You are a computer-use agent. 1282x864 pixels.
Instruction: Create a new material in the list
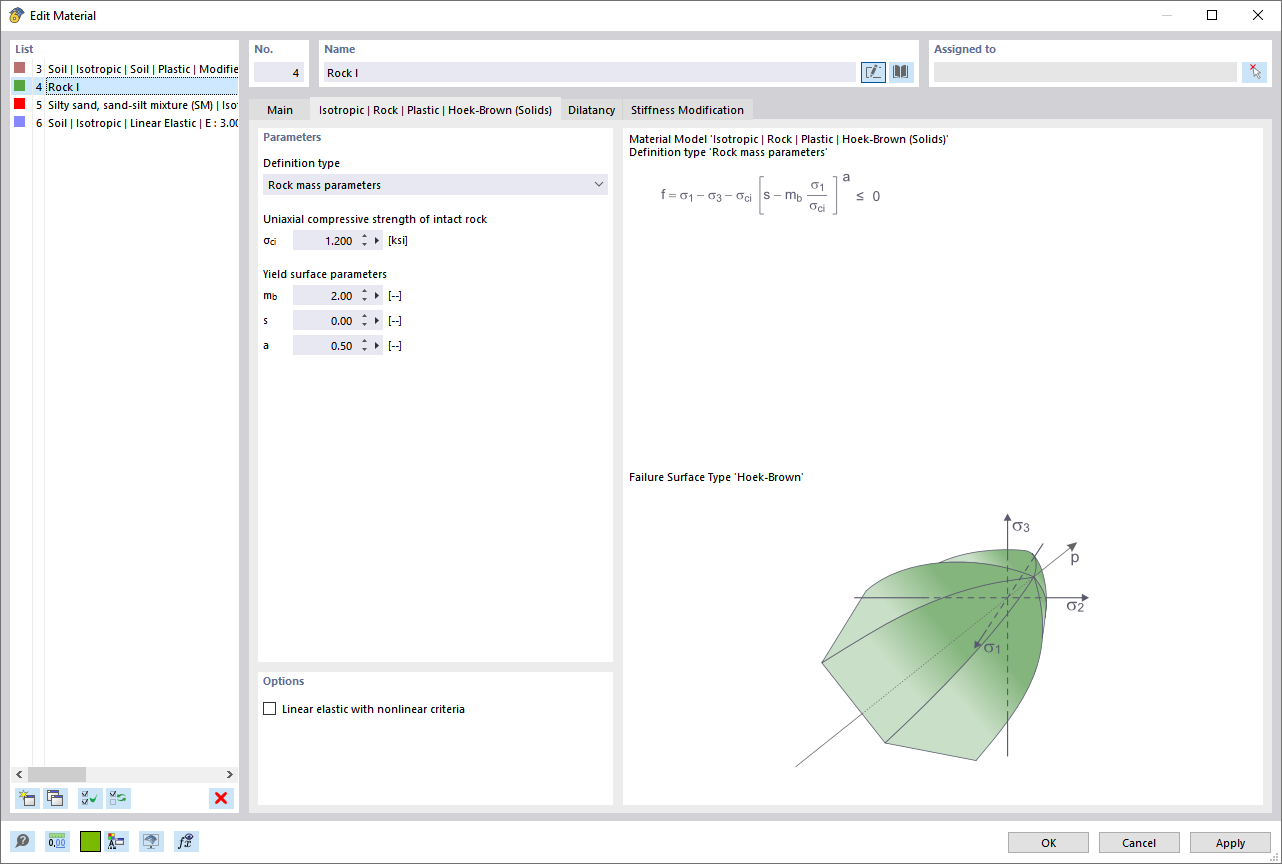click(26, 798)
